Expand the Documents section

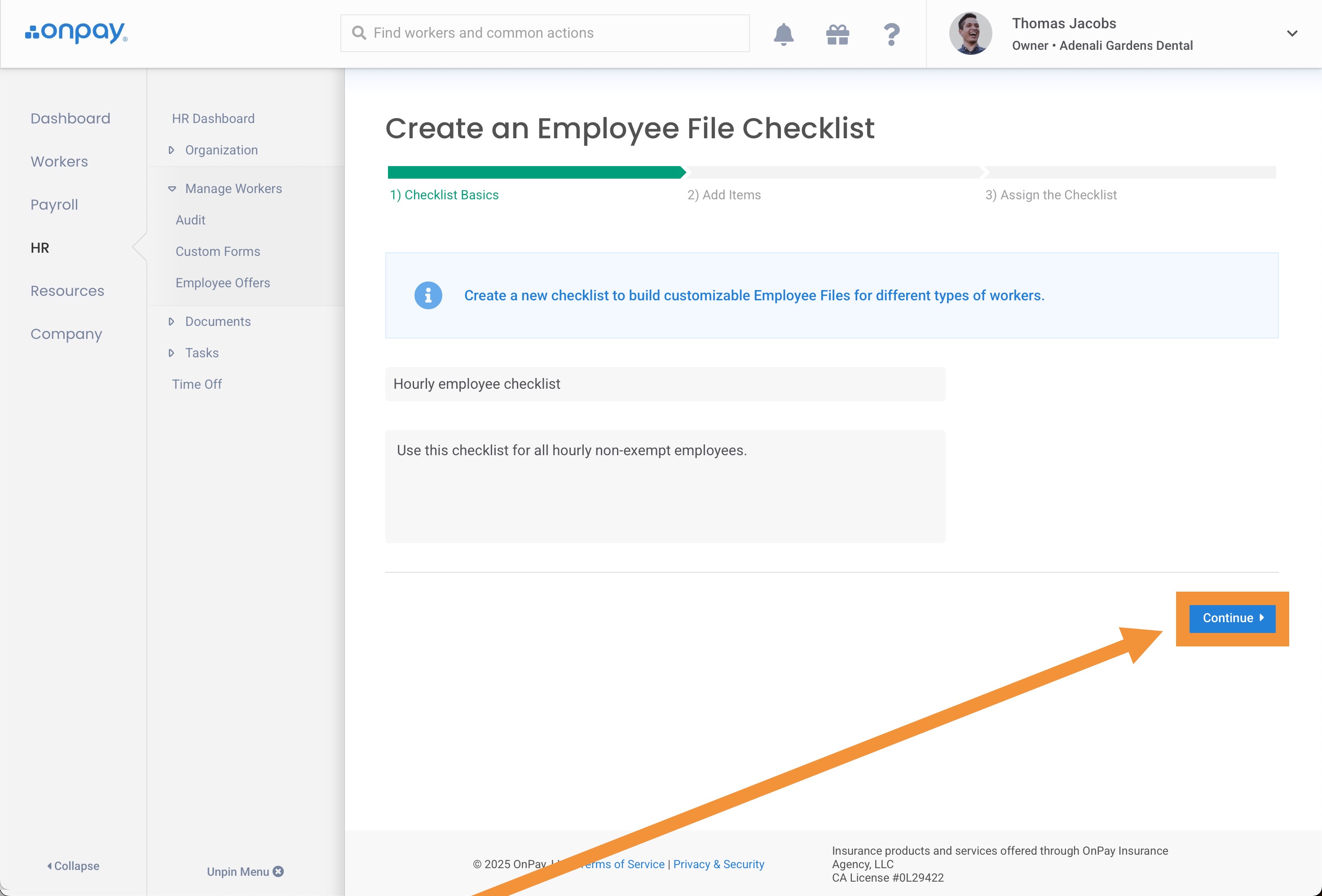[x=217, y=322]
